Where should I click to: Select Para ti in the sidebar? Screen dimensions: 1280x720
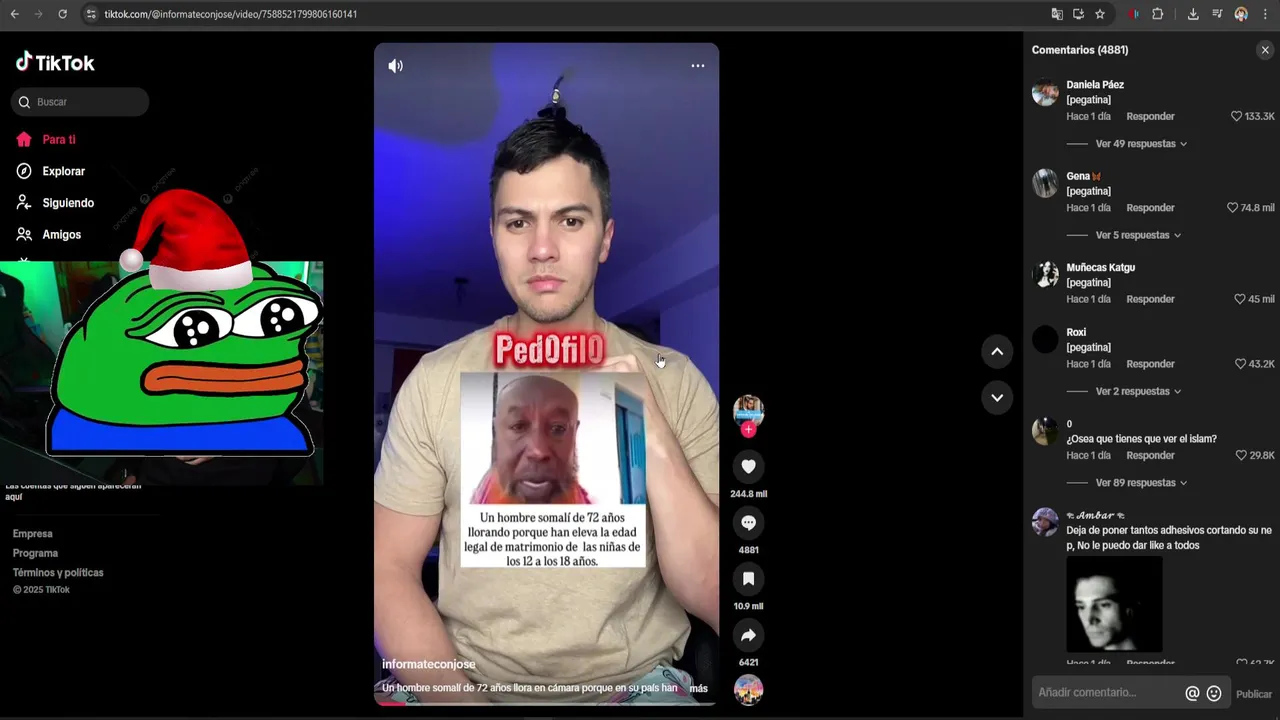[x=59, y=140]
